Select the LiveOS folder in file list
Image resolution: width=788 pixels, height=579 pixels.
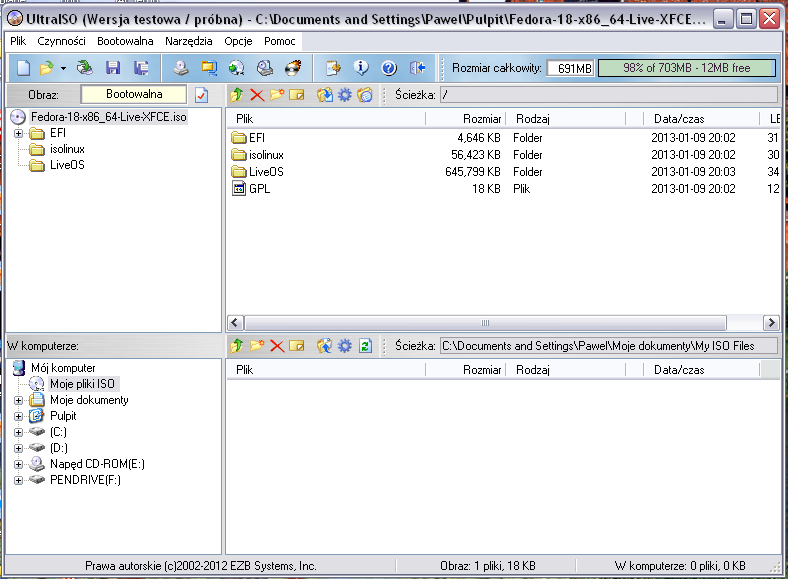266,172
